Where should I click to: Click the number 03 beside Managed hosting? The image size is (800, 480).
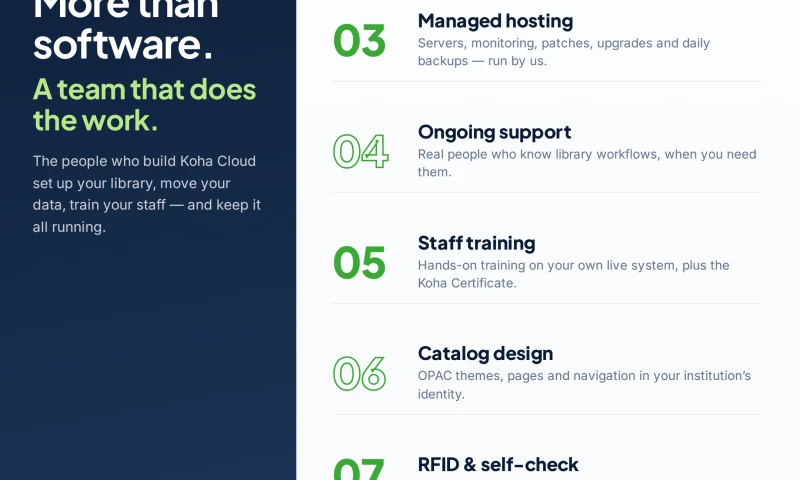(x=359, y=41)
